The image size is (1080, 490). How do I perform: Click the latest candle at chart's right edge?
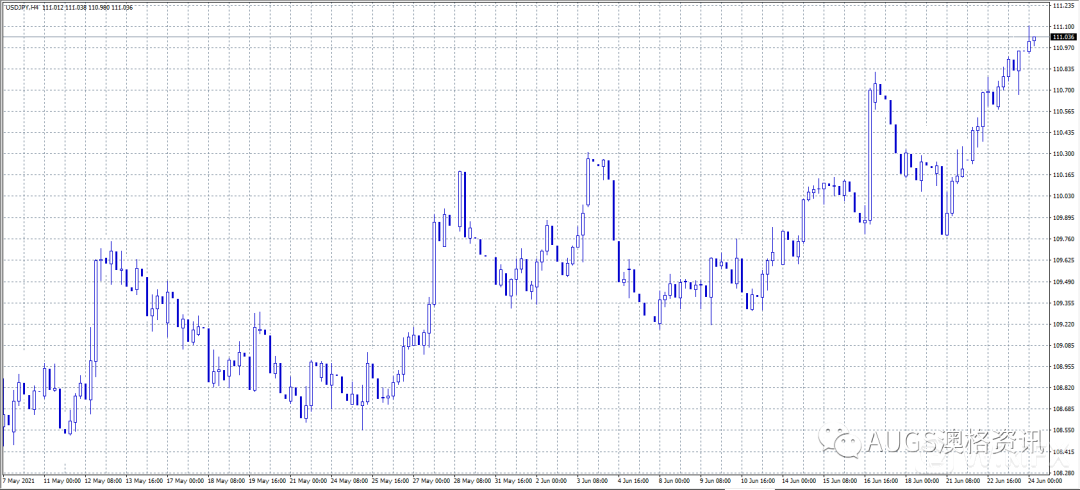point(1034,39)
